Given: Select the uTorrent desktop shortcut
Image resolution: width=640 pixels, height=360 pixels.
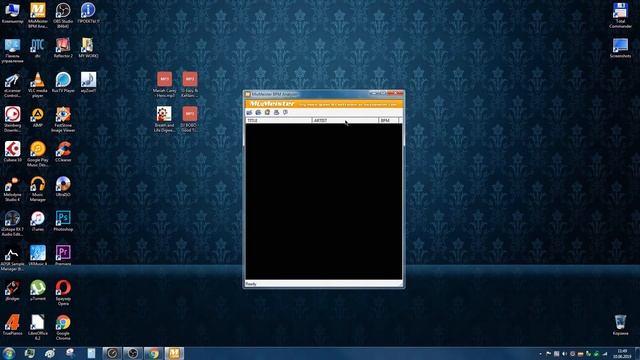Looking at the screenshot, I should [38, 290].
